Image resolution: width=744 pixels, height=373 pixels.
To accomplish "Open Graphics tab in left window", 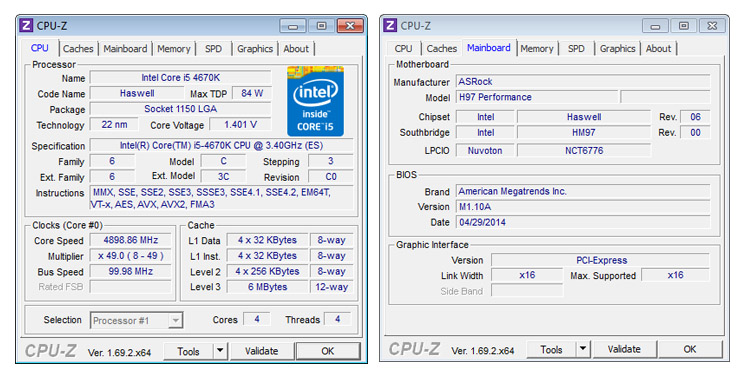I will [x=255, y=49].
